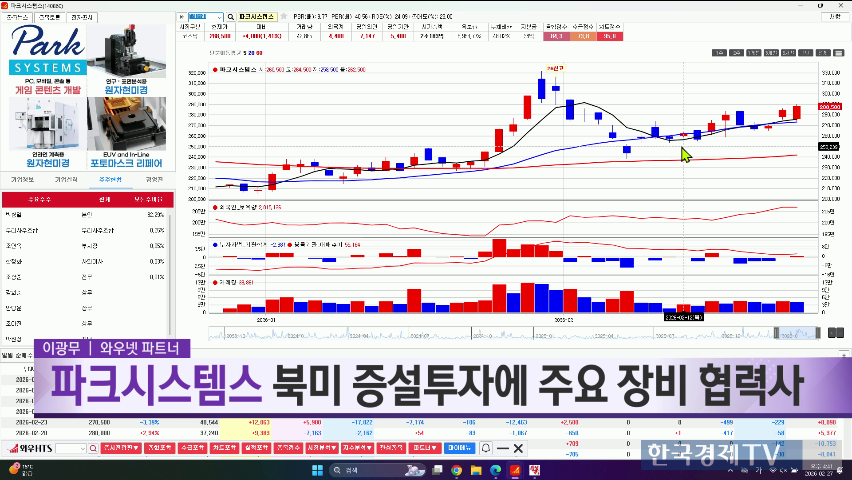
Task: Click the minus icon in bottom toolbar
Action: [503, 448]
